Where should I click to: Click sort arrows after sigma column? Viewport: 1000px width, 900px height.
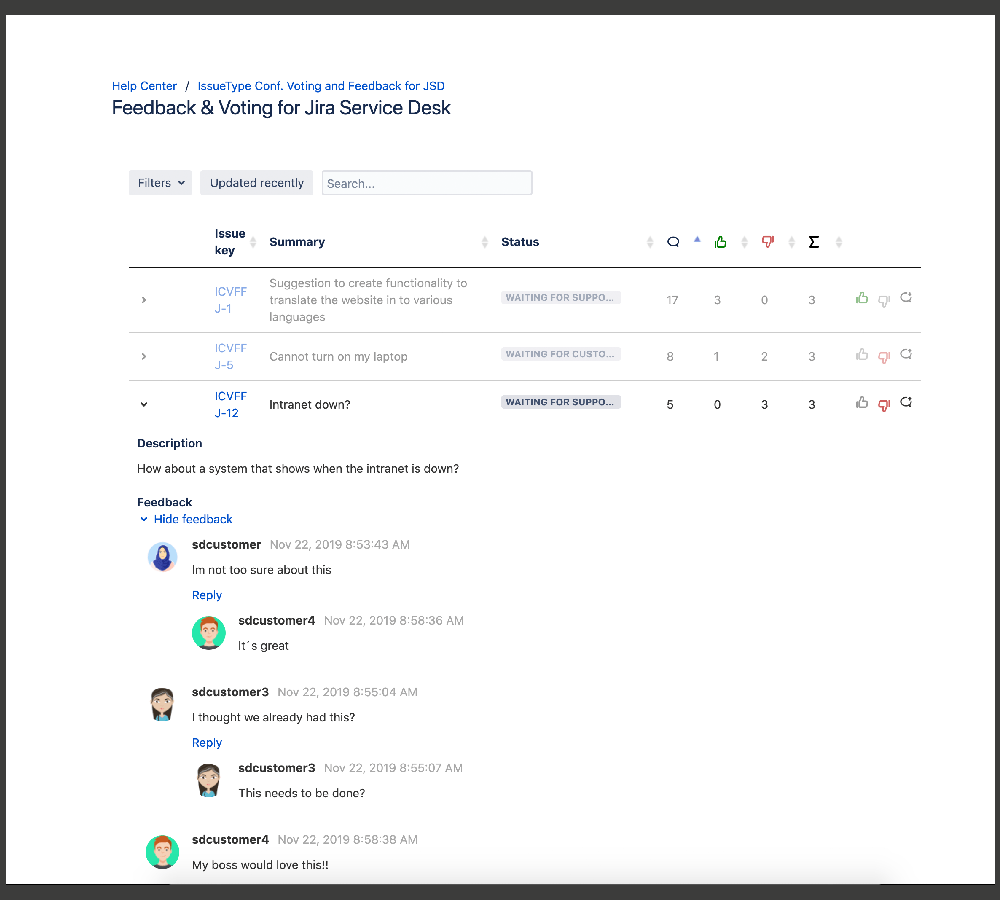pyautogui.click(x=839, y=242)
